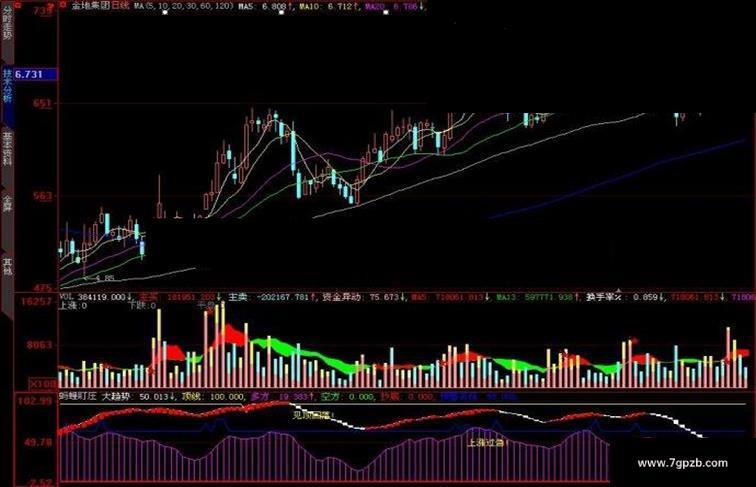This screenshot has width=756, height=487.
Task: Click the 8063 volume axis label
Action: (39, 345)
